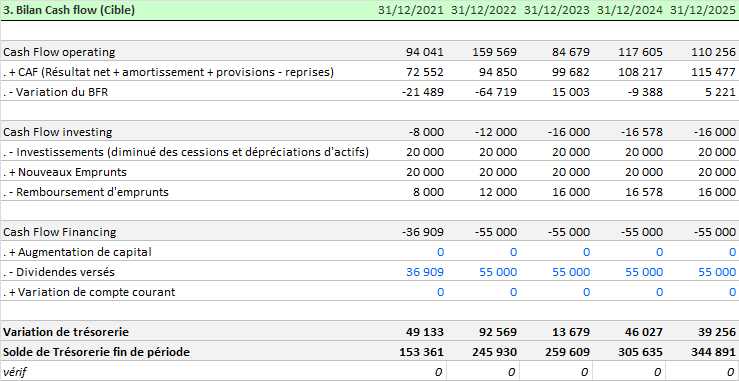Click the 31/12/2021 column header

(411, 10)
